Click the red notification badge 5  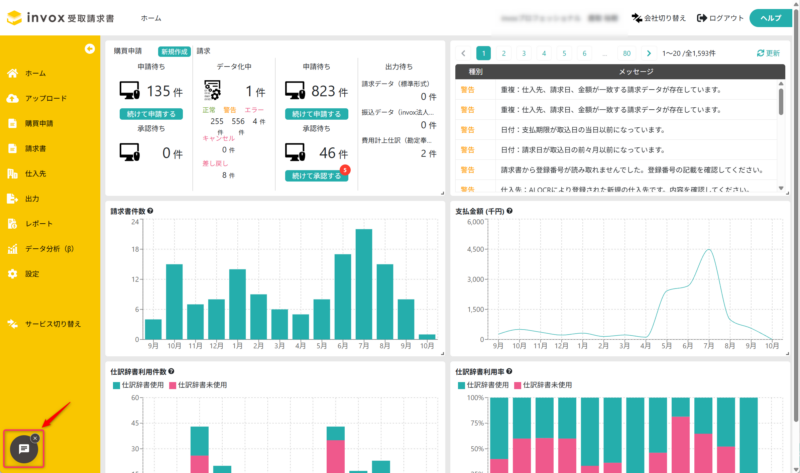pos(345,170)
